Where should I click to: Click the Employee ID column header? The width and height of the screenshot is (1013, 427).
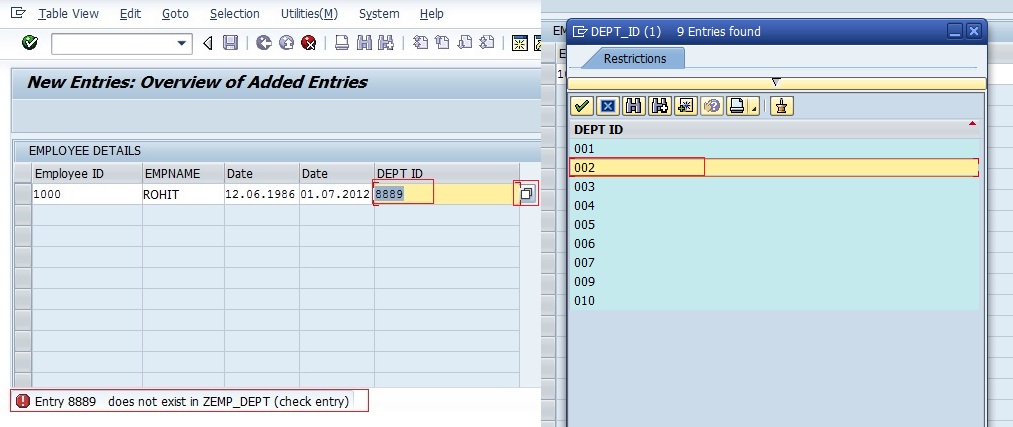click(87, 174)
